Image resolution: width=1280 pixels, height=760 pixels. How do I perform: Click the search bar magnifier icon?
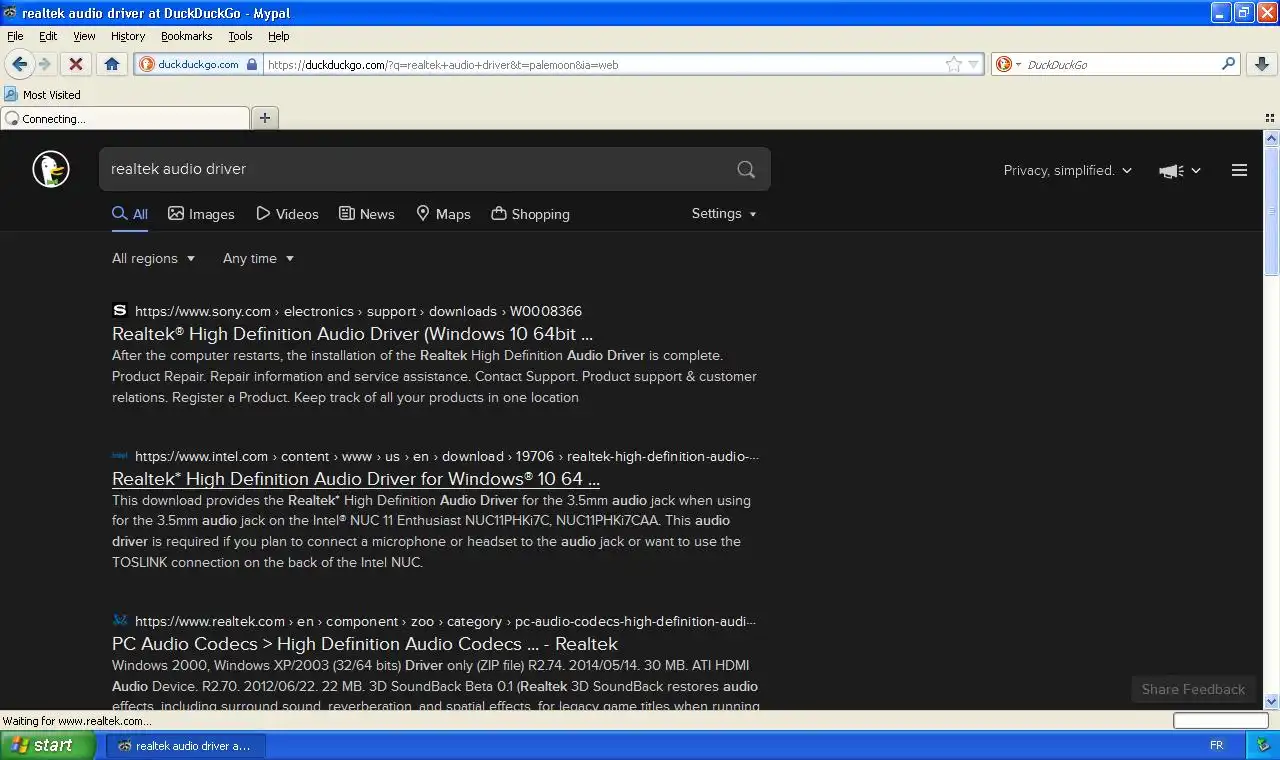(x=1229, y=64)
